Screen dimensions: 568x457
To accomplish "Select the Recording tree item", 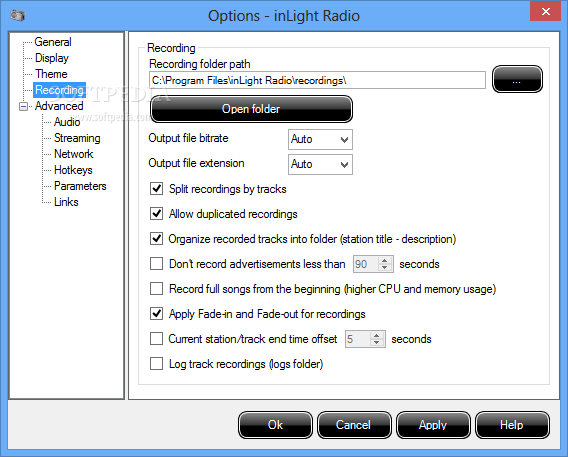I will tap(59, 90).
